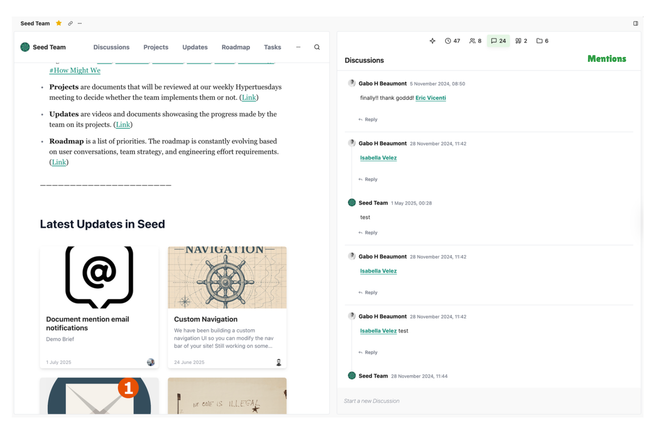Image resolution: width=650 pixels, height=423 pixels.
Task: Open the citations panel showing 2
Action: 521,41
